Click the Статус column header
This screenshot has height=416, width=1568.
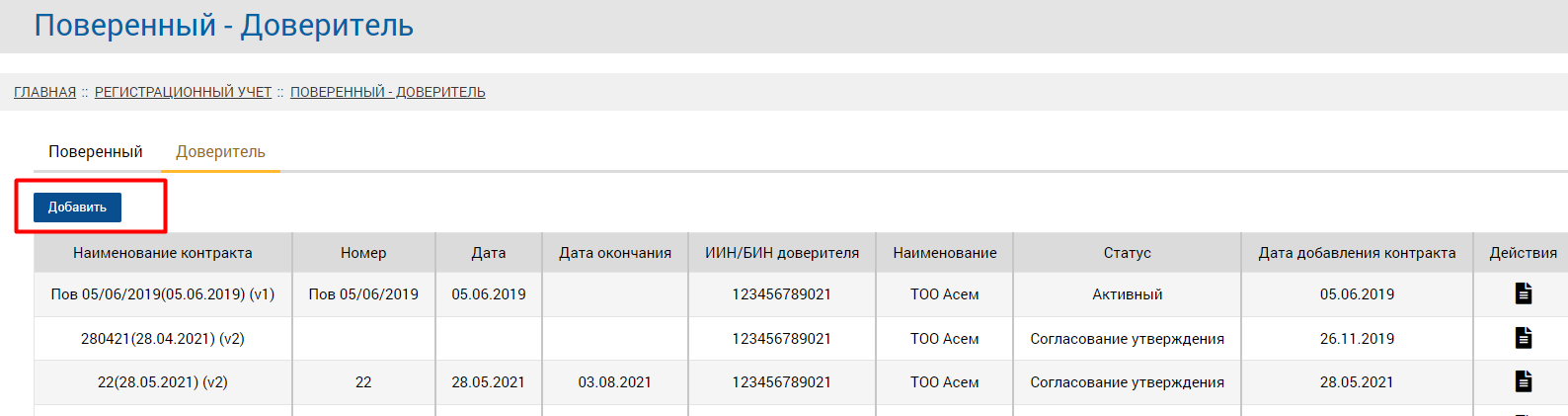tap(1127, 253)
